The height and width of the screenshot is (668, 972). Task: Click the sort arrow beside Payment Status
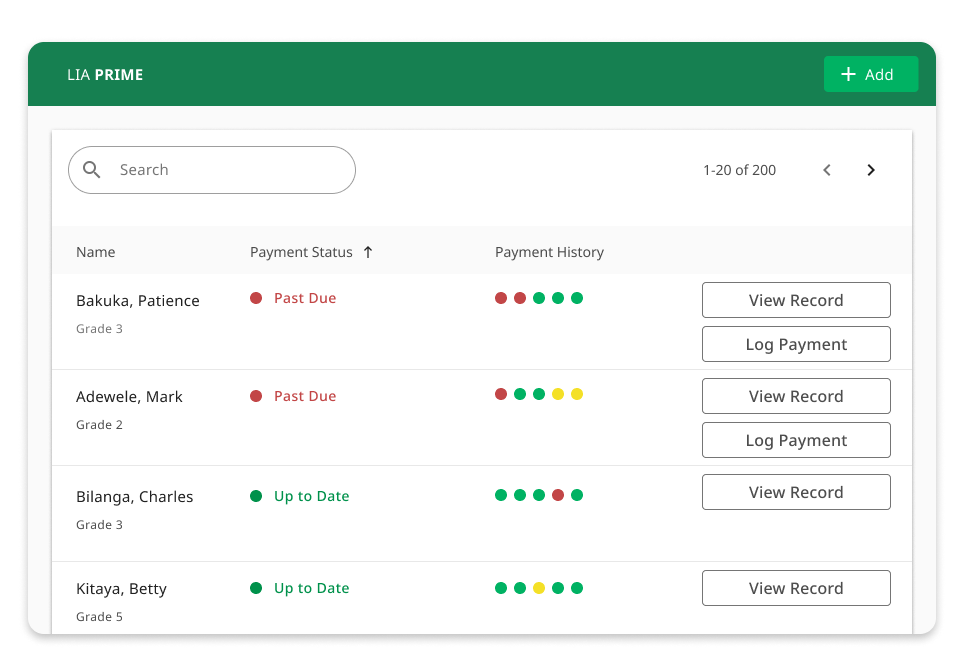point(368,252)
